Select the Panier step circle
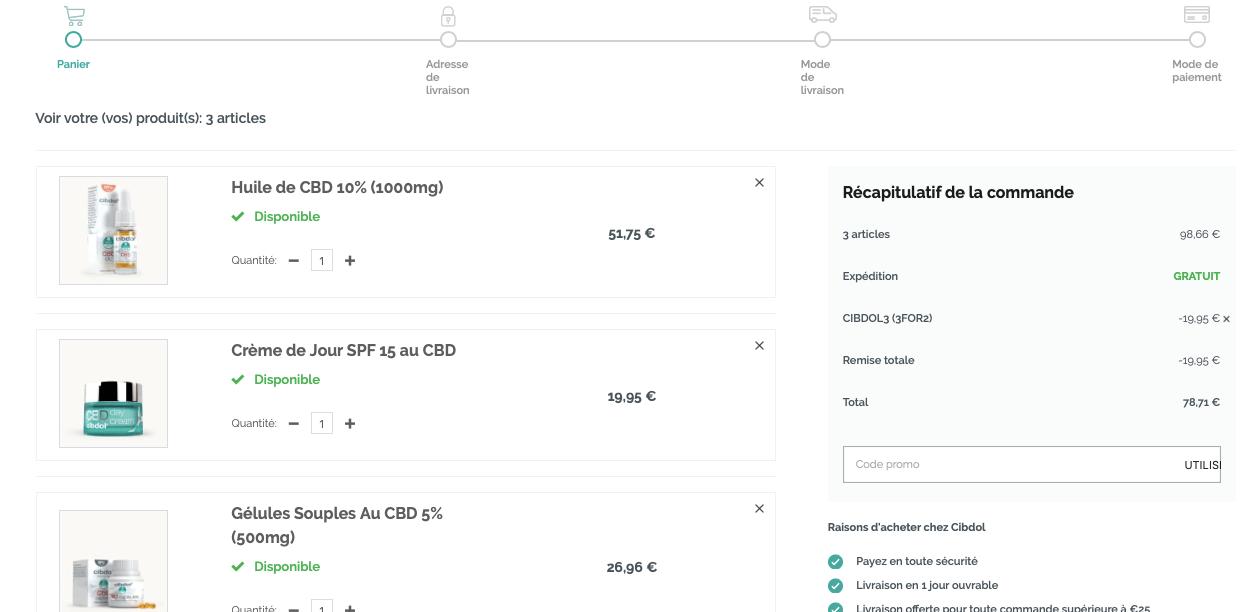 coord(73,40)
